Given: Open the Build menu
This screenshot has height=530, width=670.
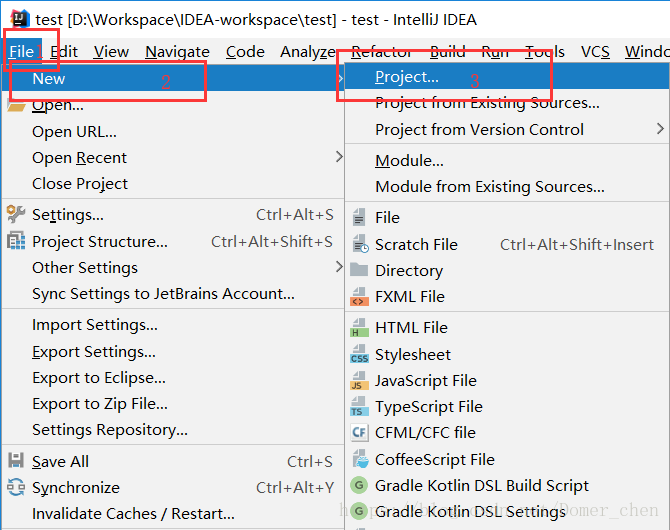Looking at the screenshot, I should (447, 52).
